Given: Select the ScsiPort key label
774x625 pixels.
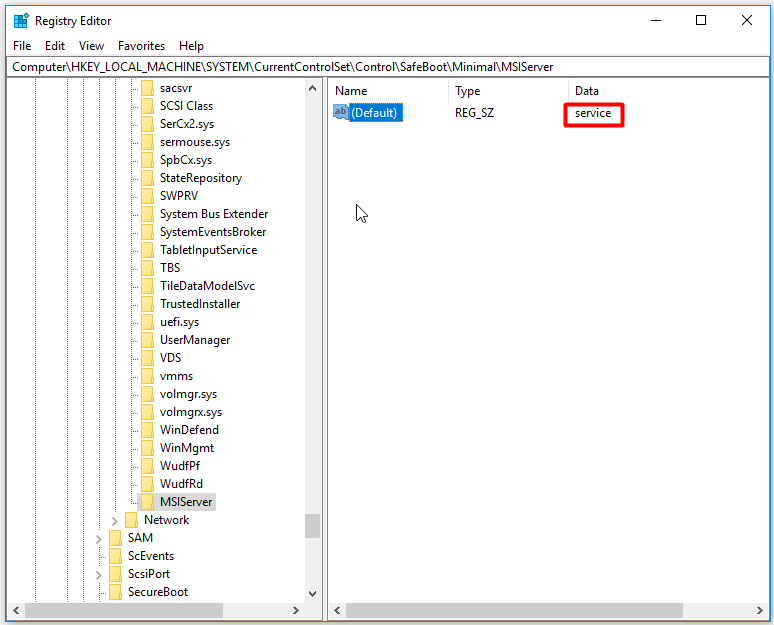Looking at the screenshot, I should pyautogui.click(x=149, y=574).
